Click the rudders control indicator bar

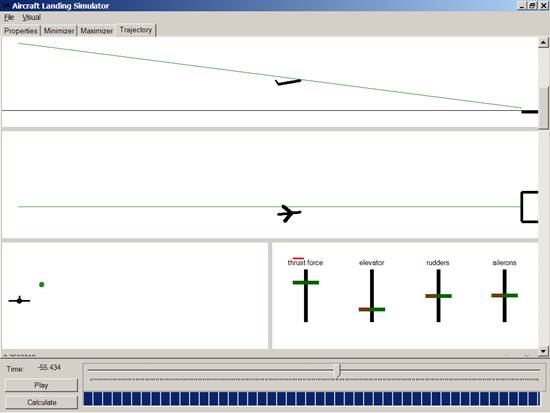coord(438,296)
